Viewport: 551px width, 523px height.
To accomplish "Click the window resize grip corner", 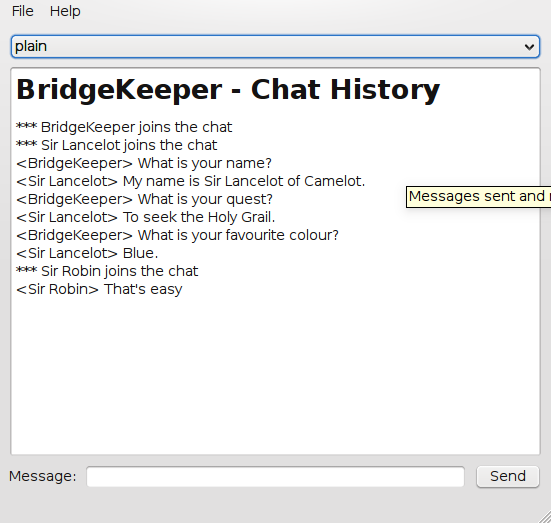I will click(x=544, y=516).
